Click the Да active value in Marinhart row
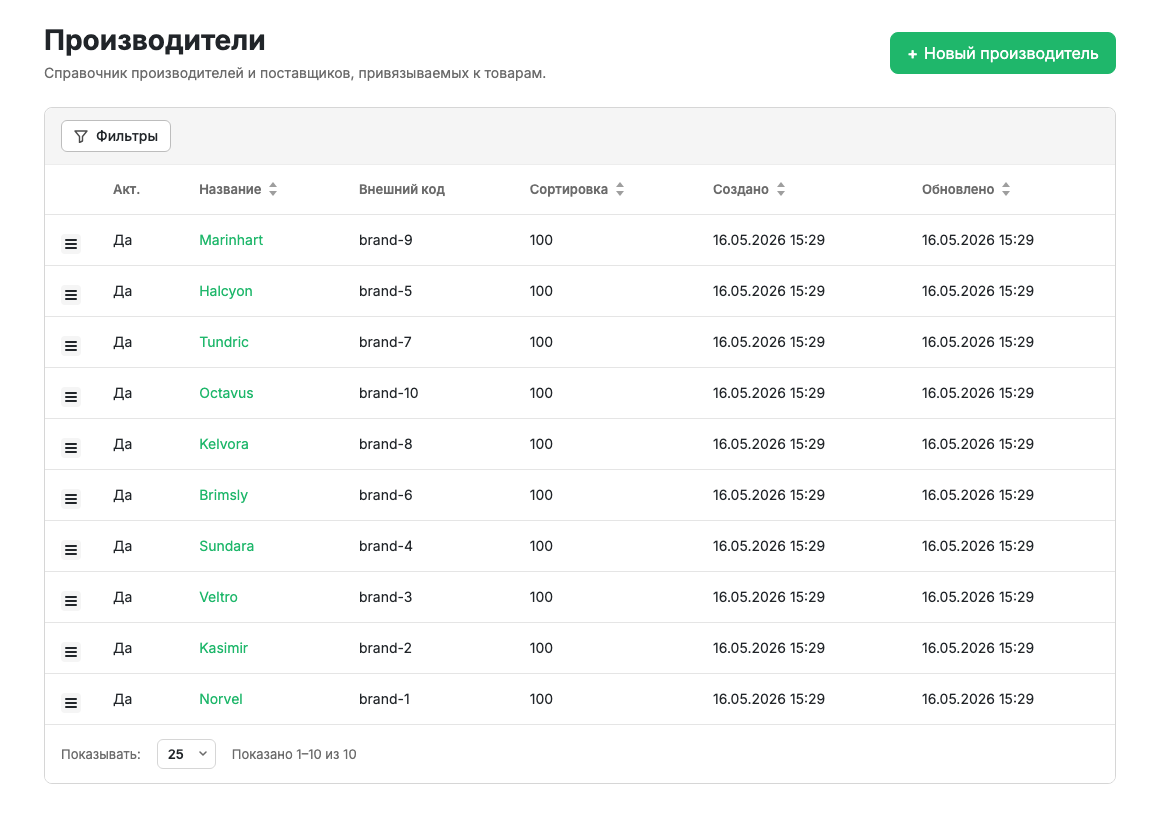This screenshot has width=1160, height=813. click(123, 240)
